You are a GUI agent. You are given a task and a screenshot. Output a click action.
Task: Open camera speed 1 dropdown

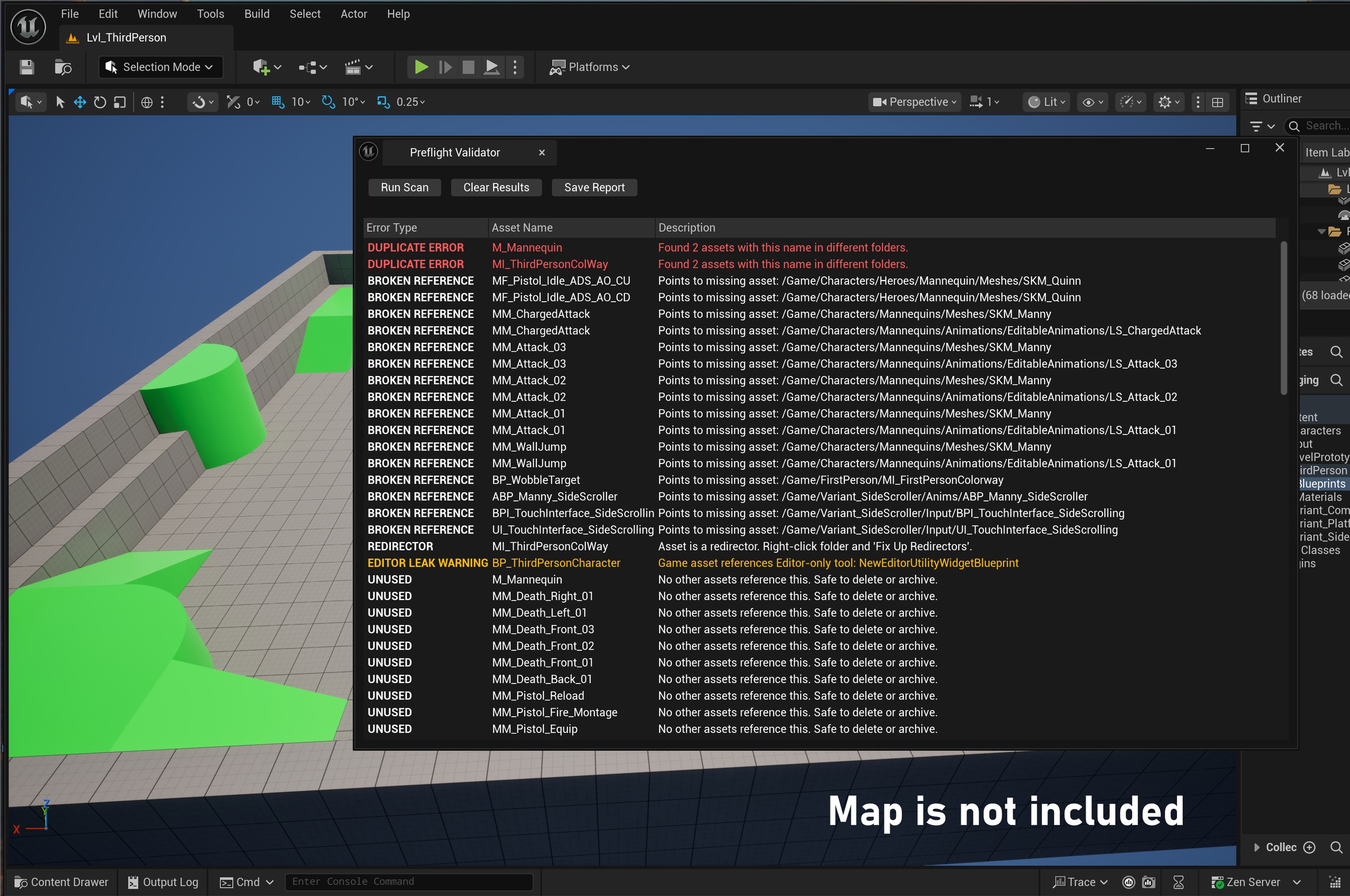coord(985,102)
